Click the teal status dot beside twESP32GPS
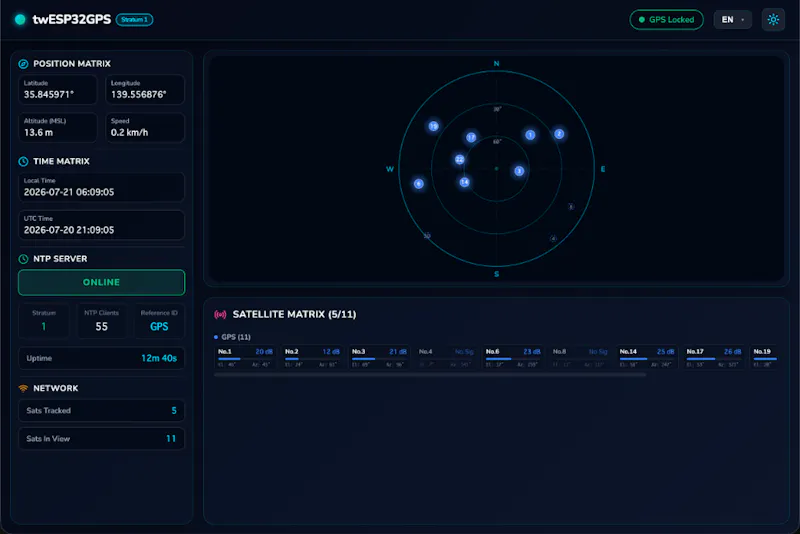 coord(20,19)
